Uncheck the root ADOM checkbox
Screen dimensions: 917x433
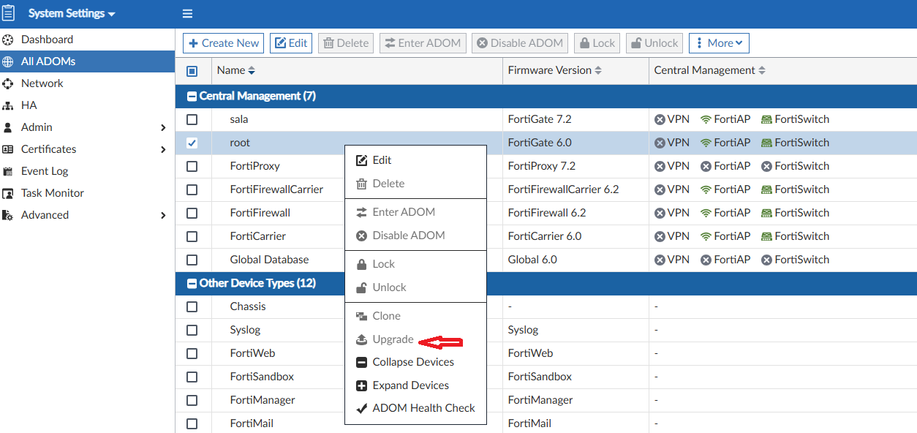pyautogui.click(x=192, y=143)
